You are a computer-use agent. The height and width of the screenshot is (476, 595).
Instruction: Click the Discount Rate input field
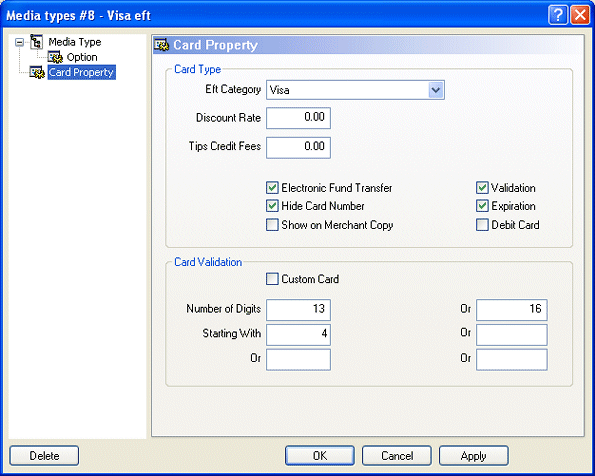[298, 118]
